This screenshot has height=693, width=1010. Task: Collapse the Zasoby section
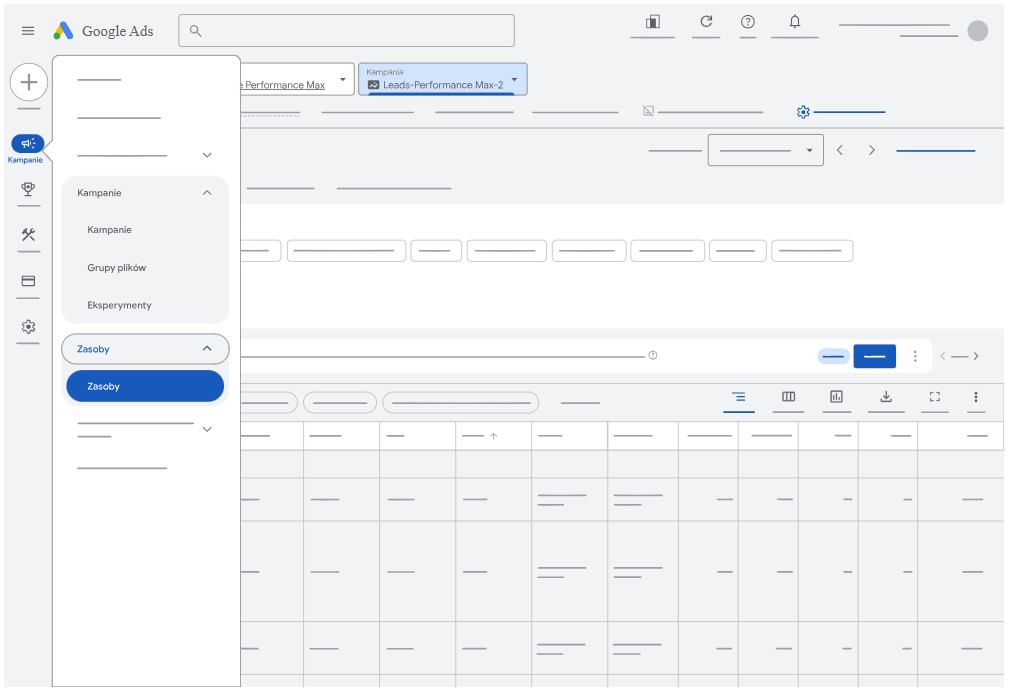pyautogui.click(x=207, y=349)
